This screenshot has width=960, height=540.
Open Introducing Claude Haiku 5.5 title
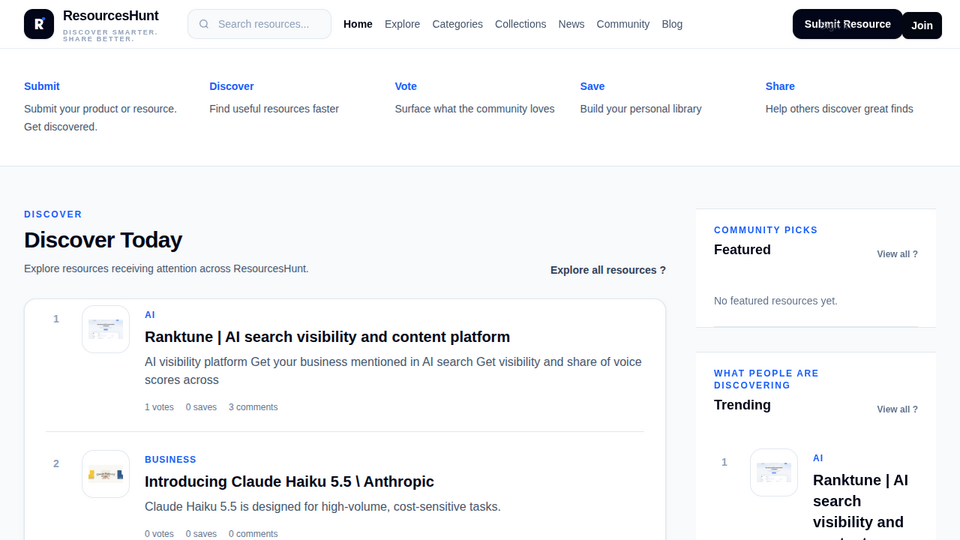289,482
